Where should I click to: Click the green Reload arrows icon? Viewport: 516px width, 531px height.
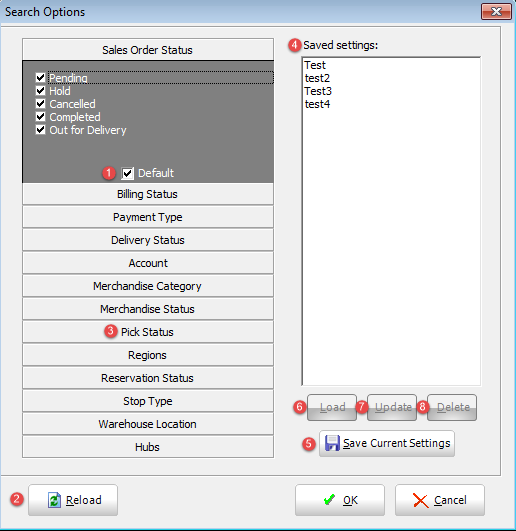[x=54, y=500]
